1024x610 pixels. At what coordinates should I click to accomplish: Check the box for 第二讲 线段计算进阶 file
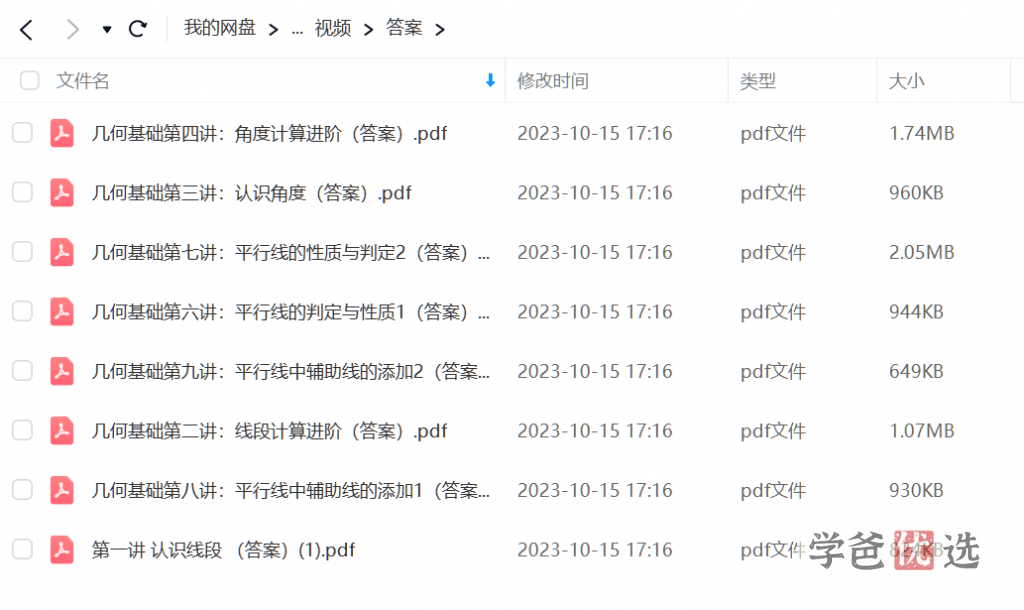point(22,430)
